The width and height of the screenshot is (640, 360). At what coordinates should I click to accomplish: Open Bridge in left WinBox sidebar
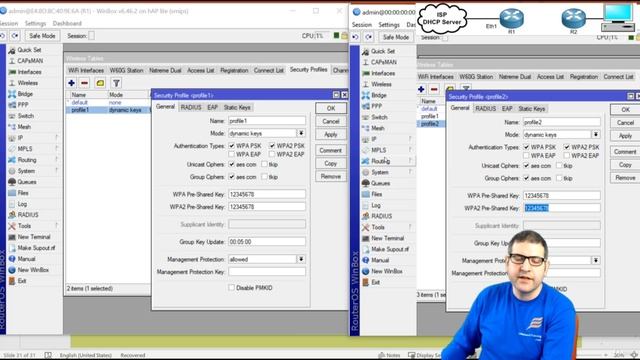[x=25, y=94]
